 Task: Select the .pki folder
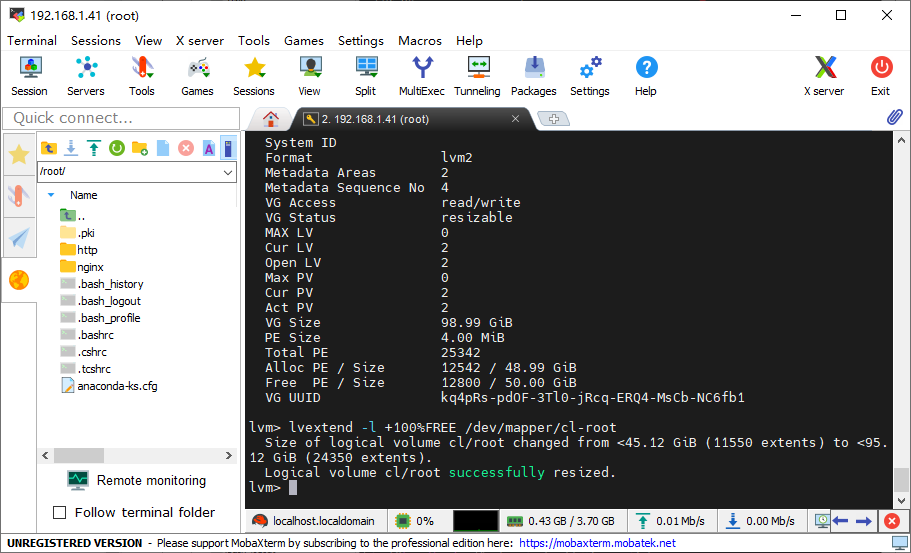[x=77, y=233]
